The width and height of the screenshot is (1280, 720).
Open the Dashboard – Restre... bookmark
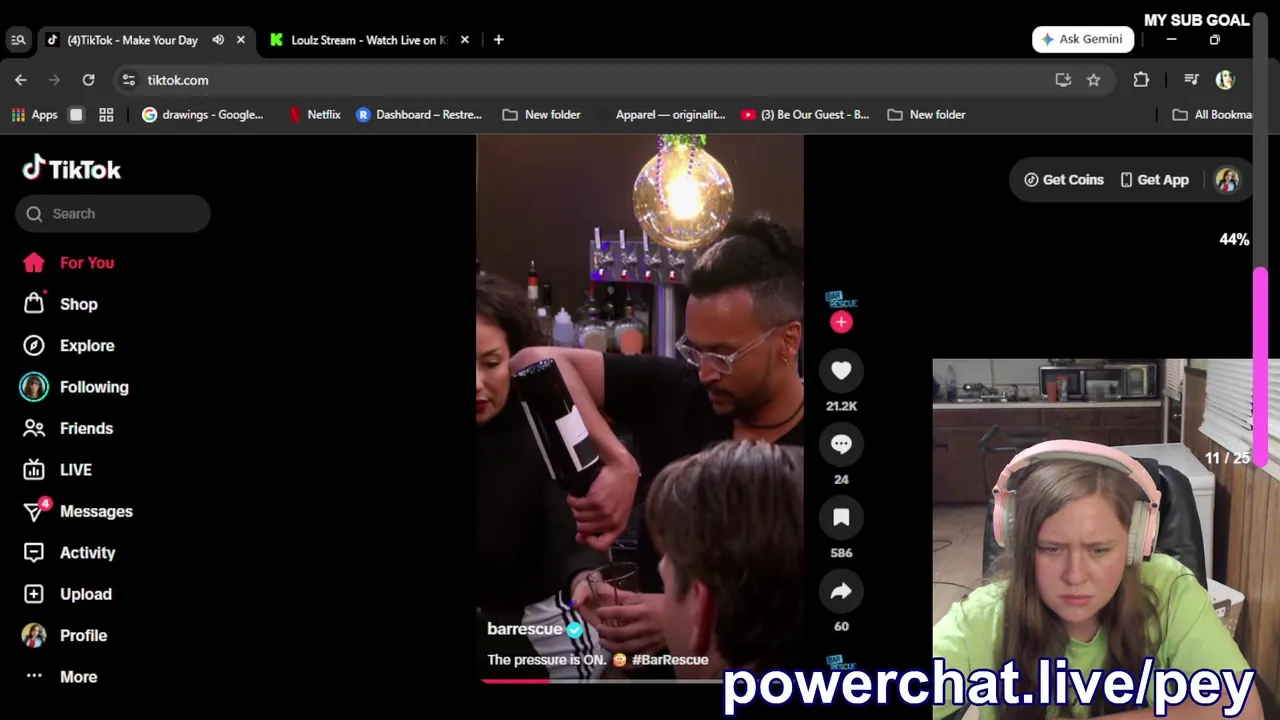[x=419, y=115]
